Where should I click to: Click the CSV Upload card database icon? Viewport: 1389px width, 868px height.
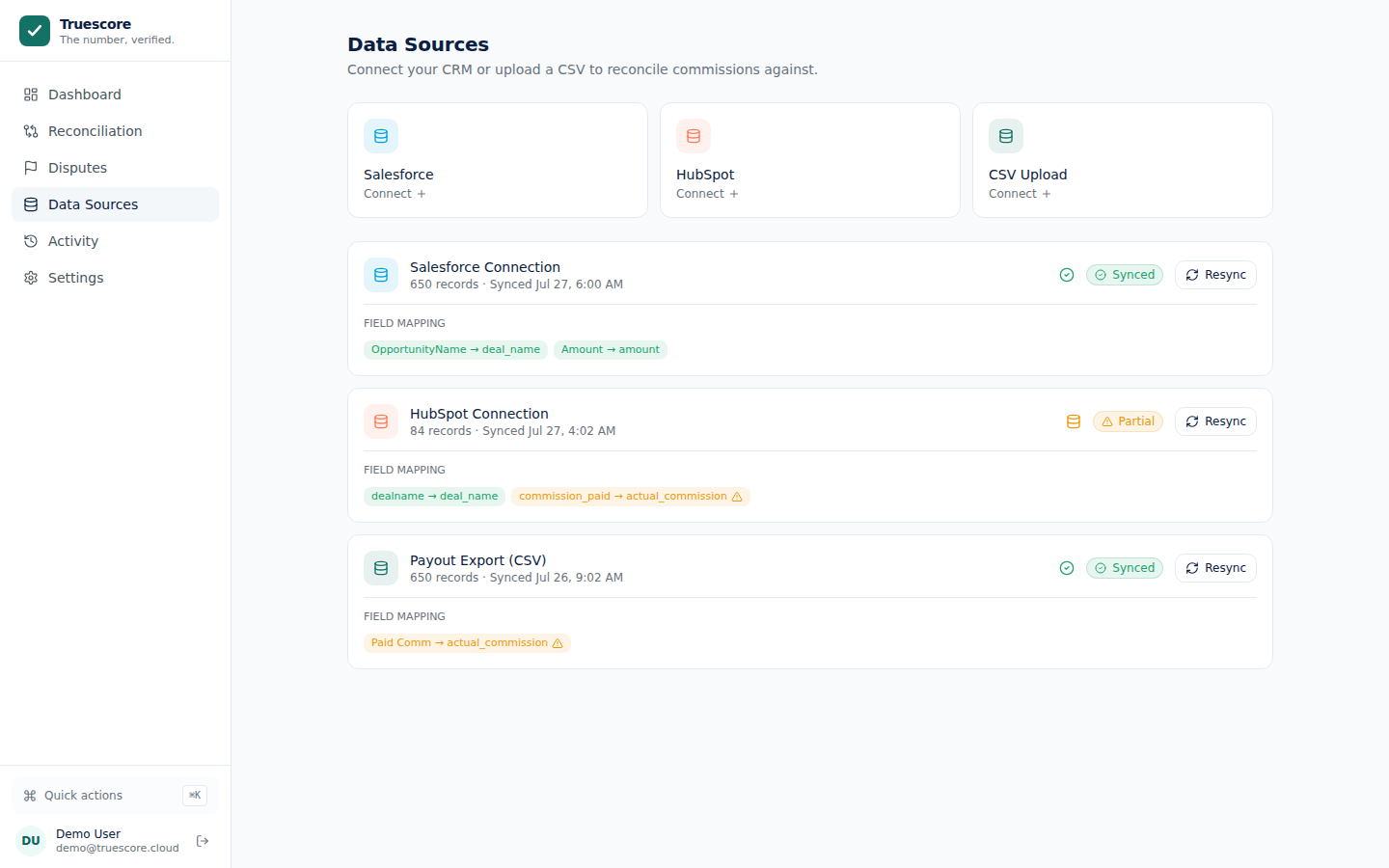point(1006,136)
